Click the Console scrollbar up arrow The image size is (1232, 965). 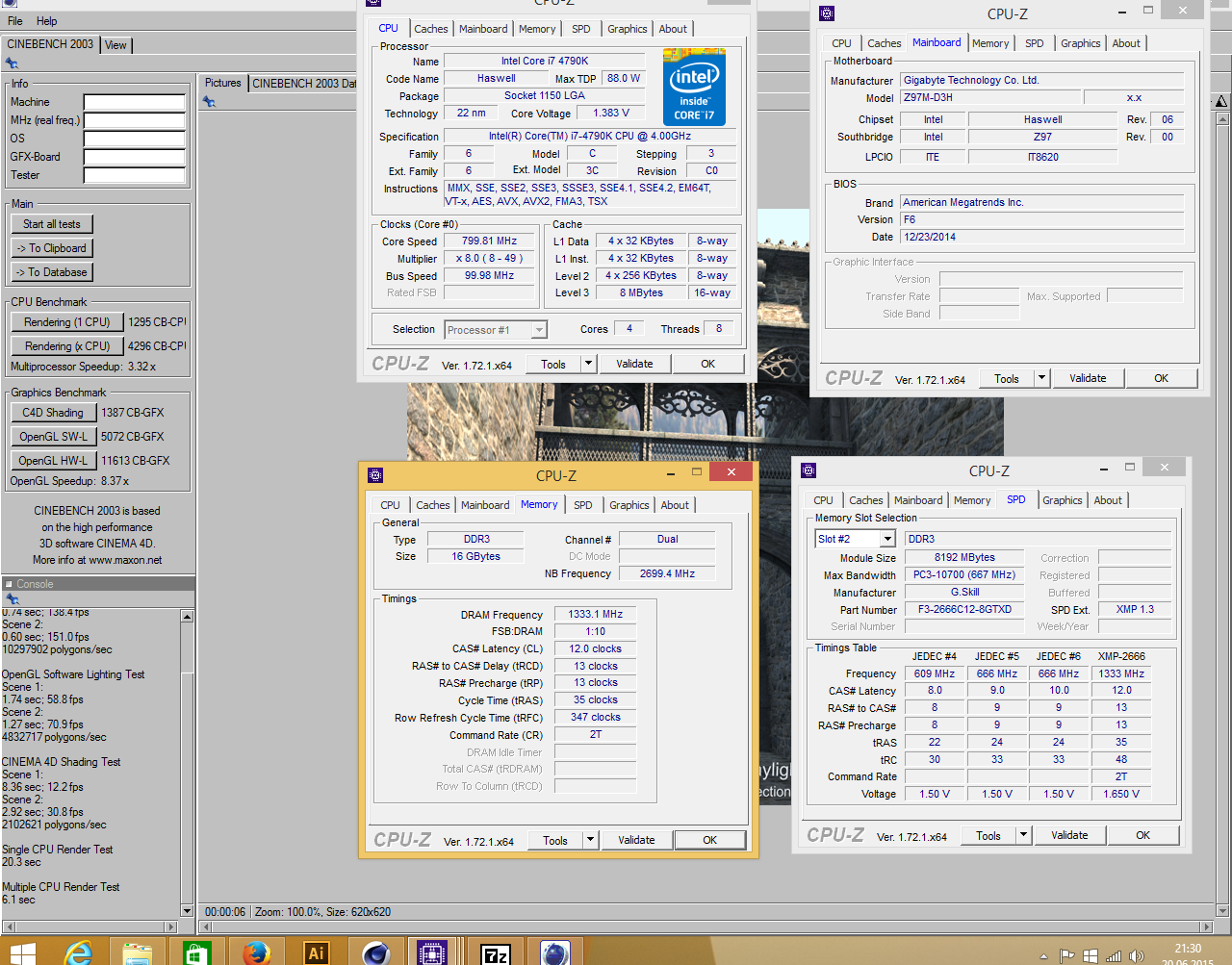[187, 617]
